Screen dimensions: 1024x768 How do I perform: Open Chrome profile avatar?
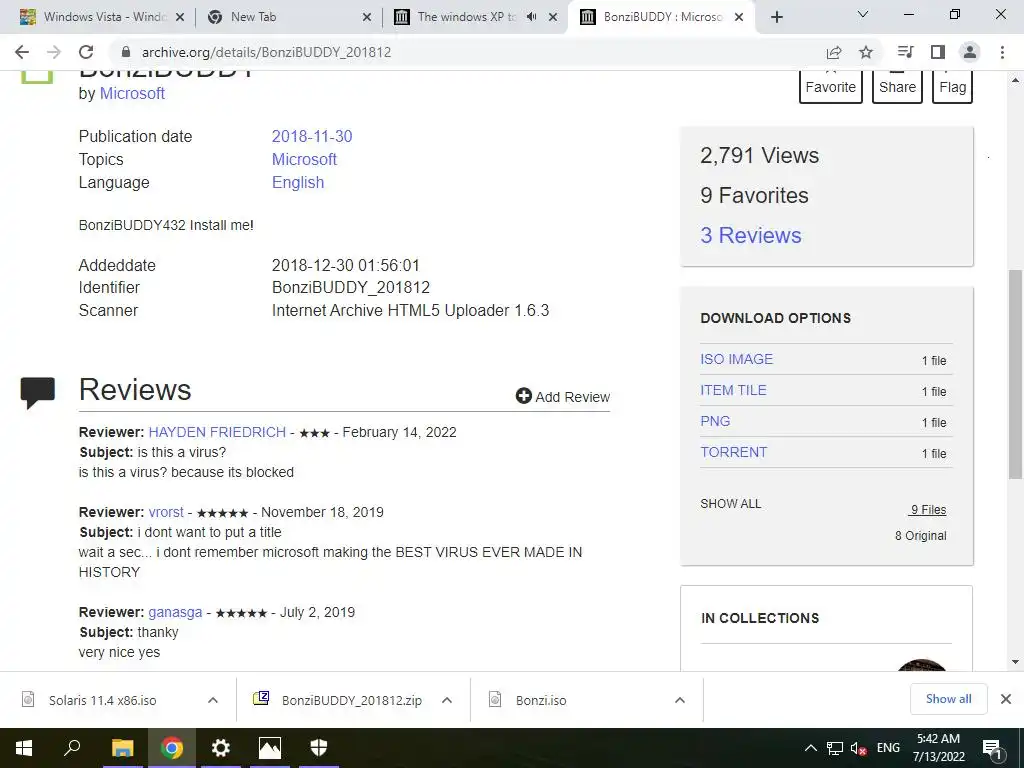970,52
